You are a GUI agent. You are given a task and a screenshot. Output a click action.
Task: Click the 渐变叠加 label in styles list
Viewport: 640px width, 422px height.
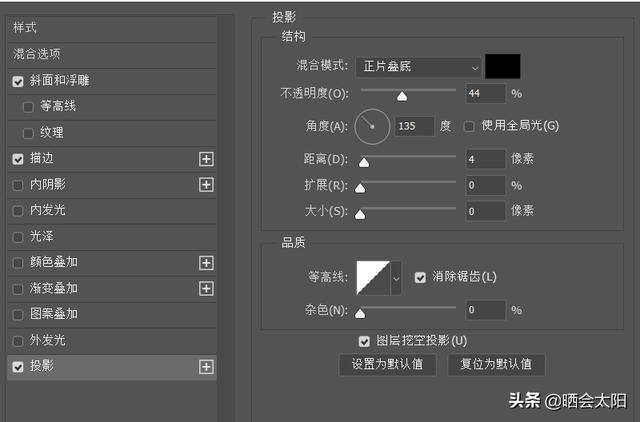[53, 288]
